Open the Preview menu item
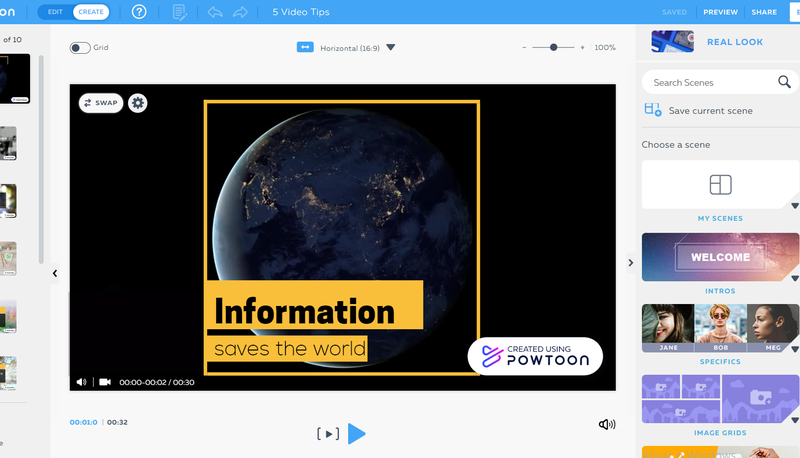800x458 pixels. [x=720, y=12]
